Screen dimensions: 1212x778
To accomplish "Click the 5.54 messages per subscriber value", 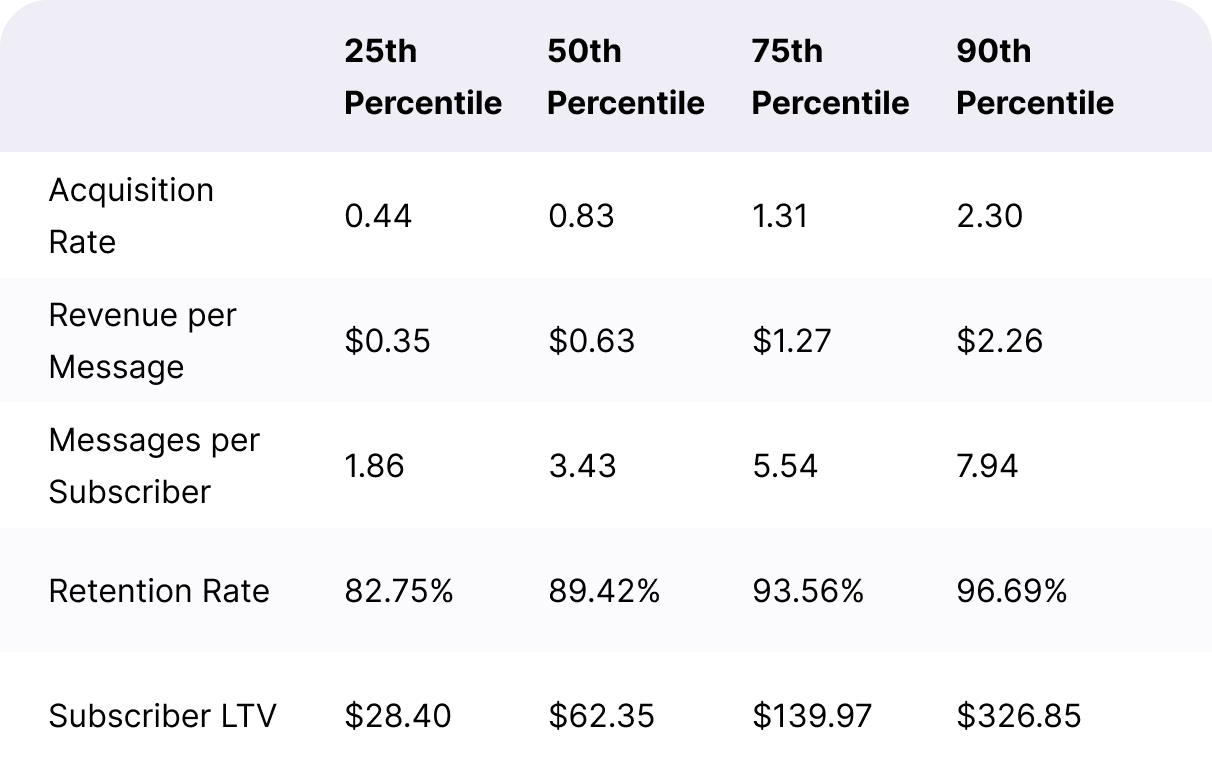I will 785,466.
